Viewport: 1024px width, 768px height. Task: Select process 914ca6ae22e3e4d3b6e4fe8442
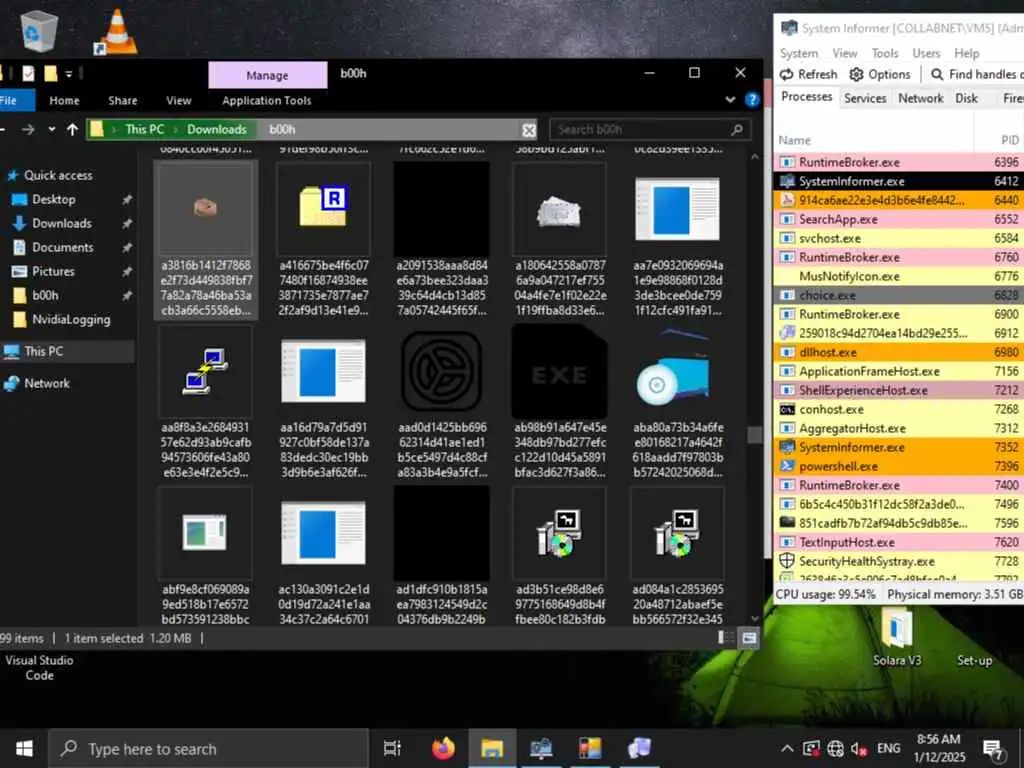coord(899,200)
